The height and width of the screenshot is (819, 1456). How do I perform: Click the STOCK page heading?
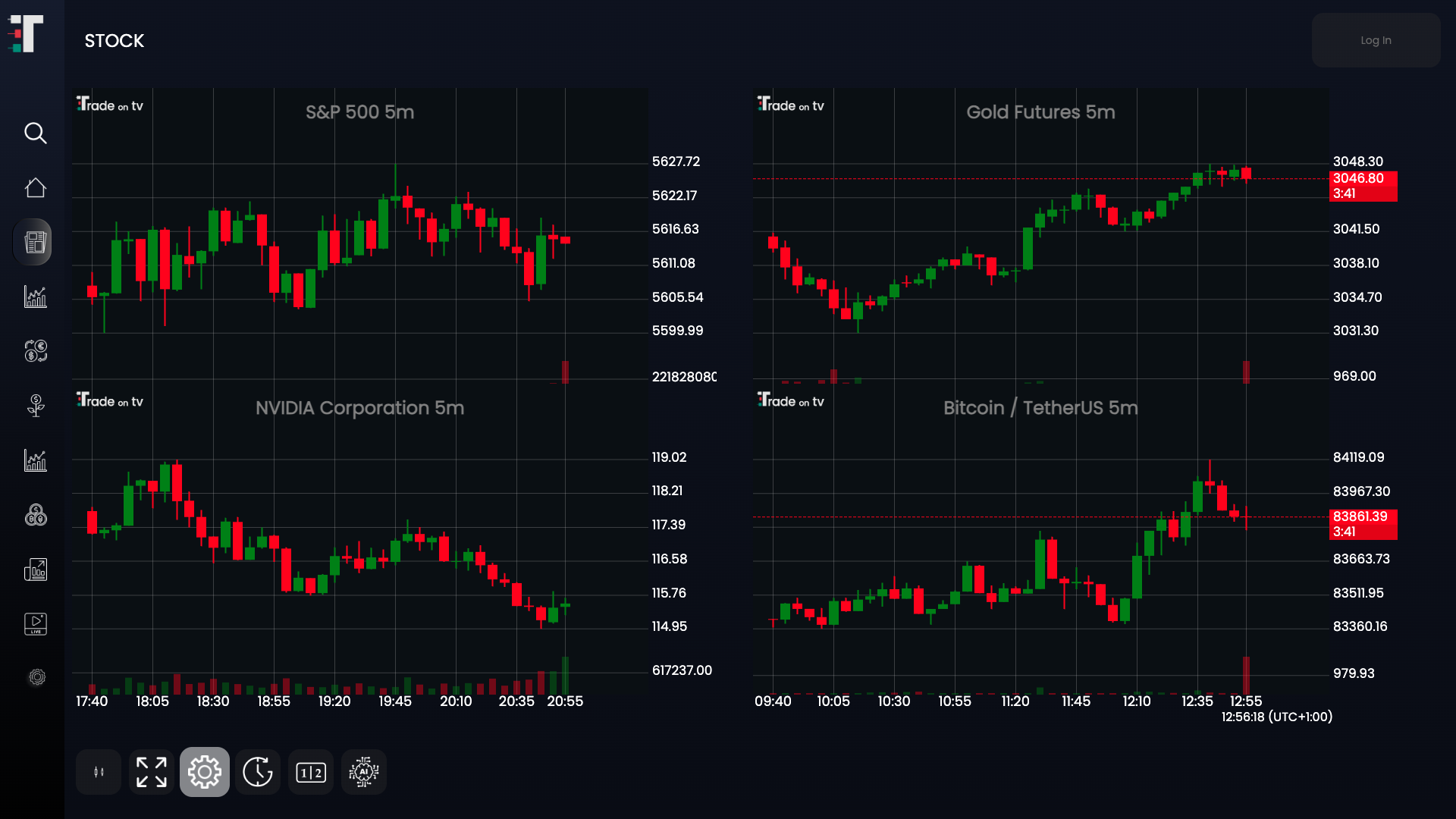[115, 41]
